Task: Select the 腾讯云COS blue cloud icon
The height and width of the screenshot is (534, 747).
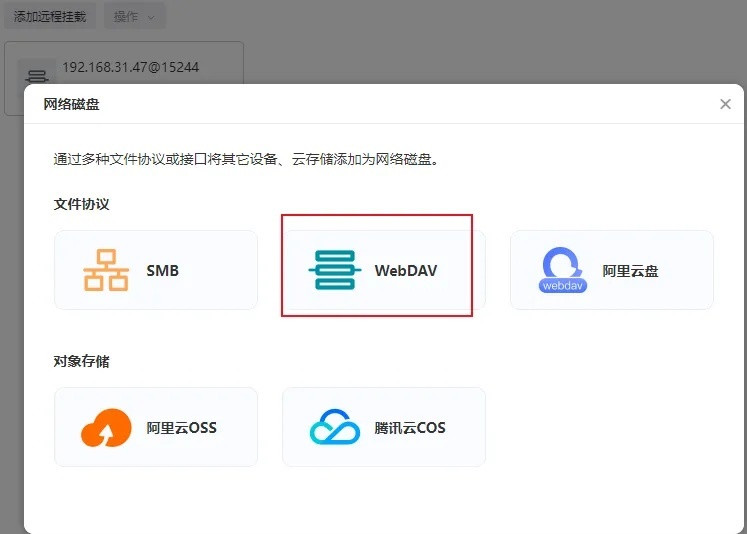Action: (x=334, y=427)
